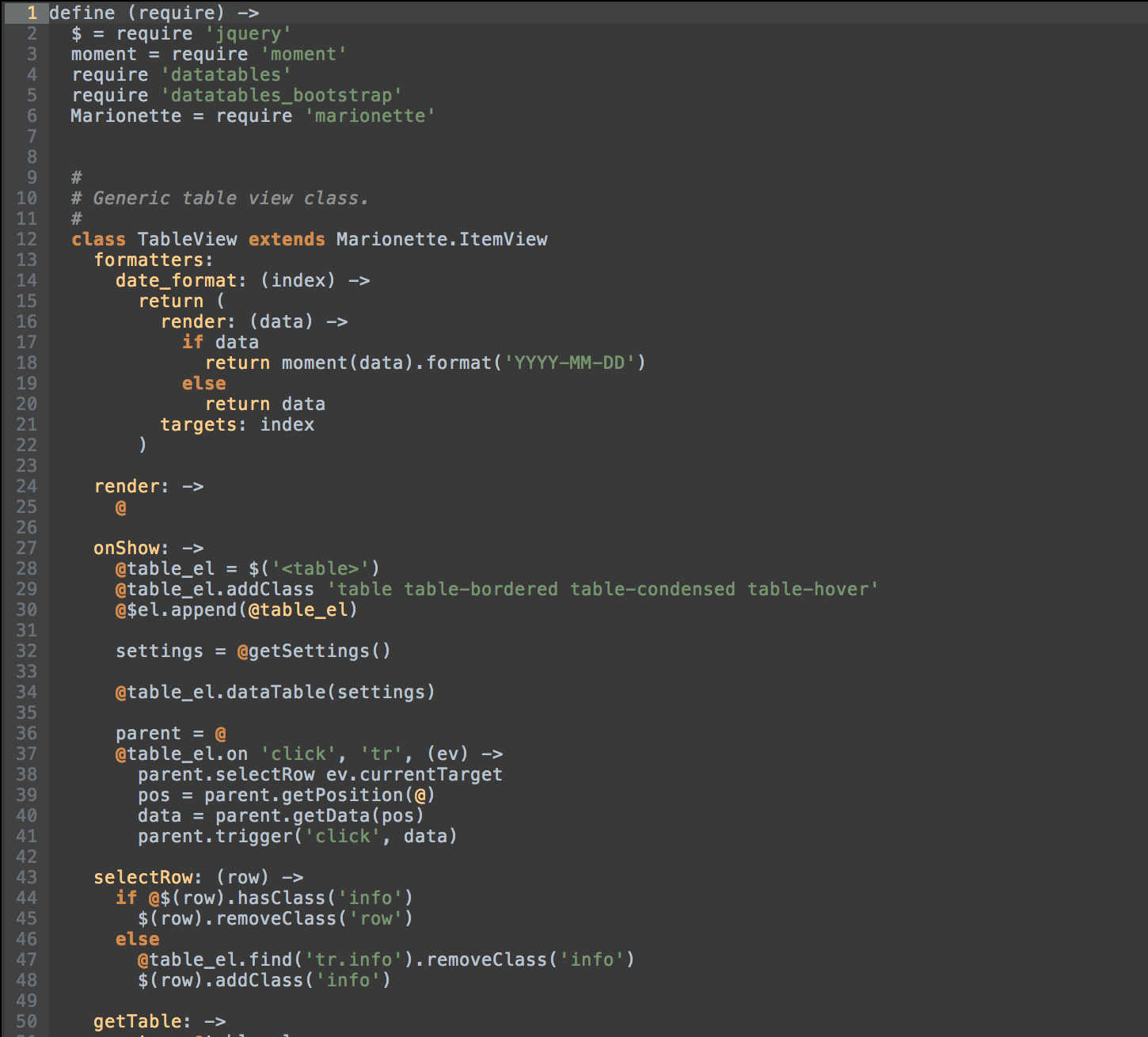
Task: Click line number 27 in the gutter
Action: point(26,548)
